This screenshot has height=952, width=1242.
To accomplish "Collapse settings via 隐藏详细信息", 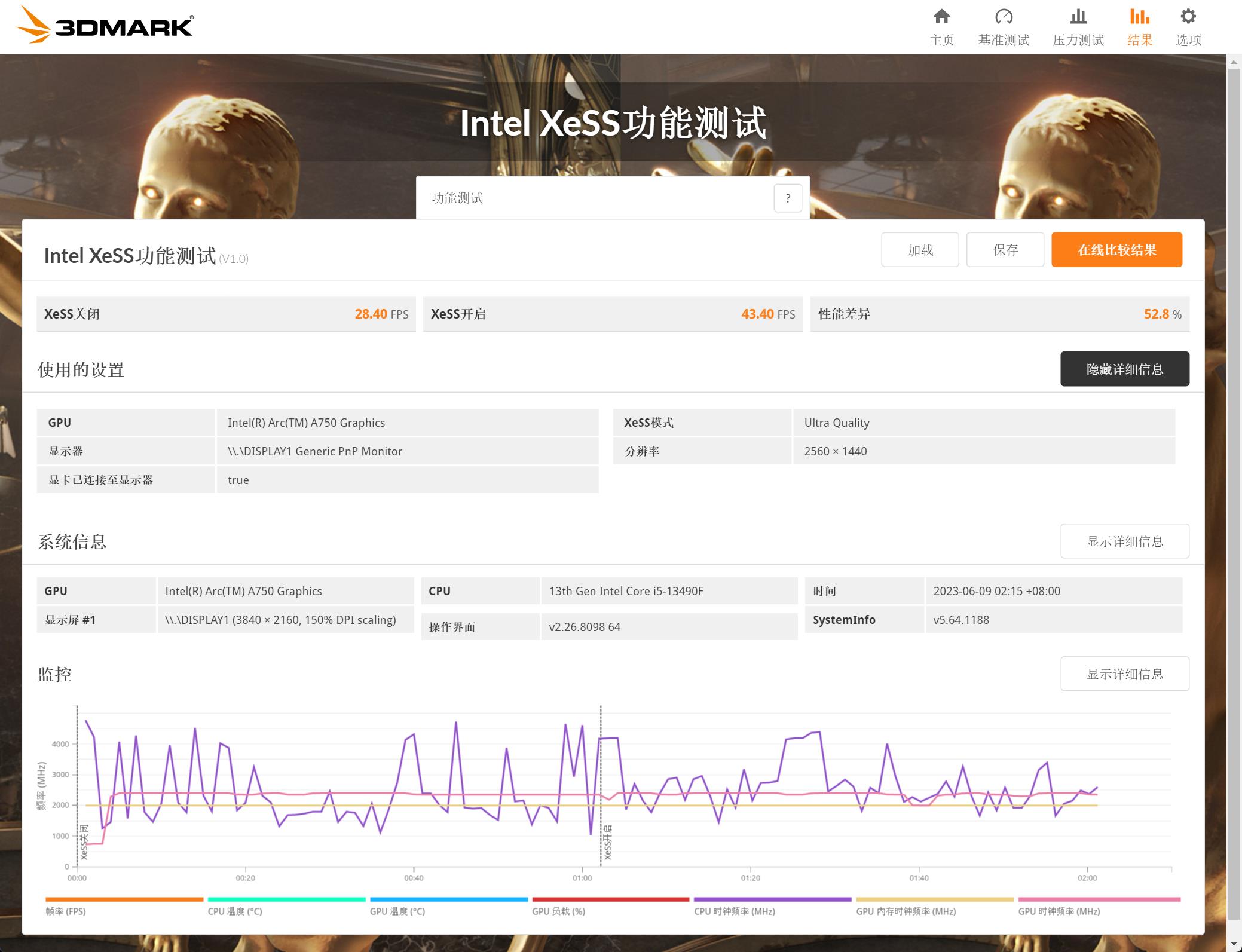I will [x=1124, y=369].
